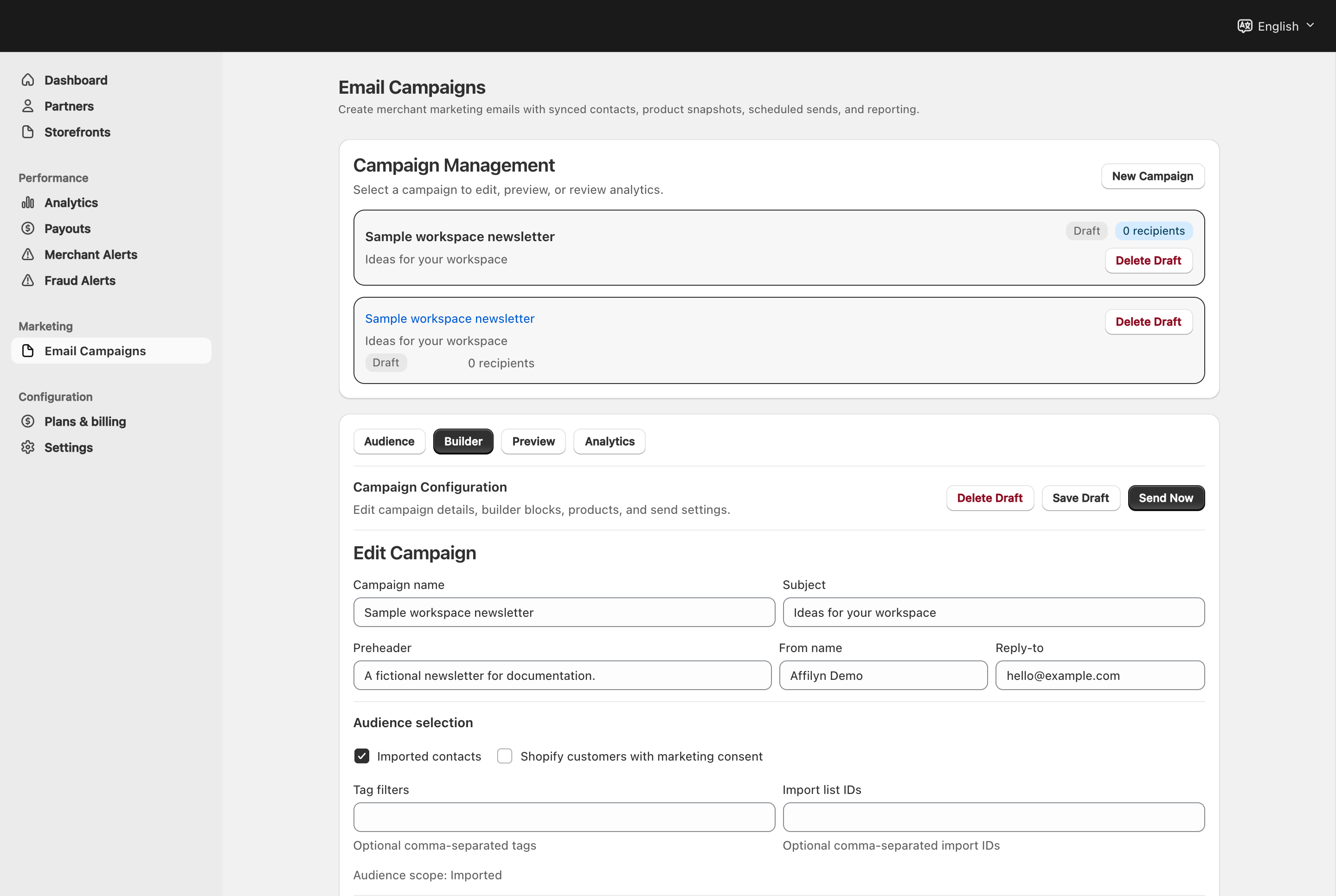This screenshot has width=1336, height=896.
Task: Click the Partners person icon
Action: pyautogui.click(x=27, y=106)
